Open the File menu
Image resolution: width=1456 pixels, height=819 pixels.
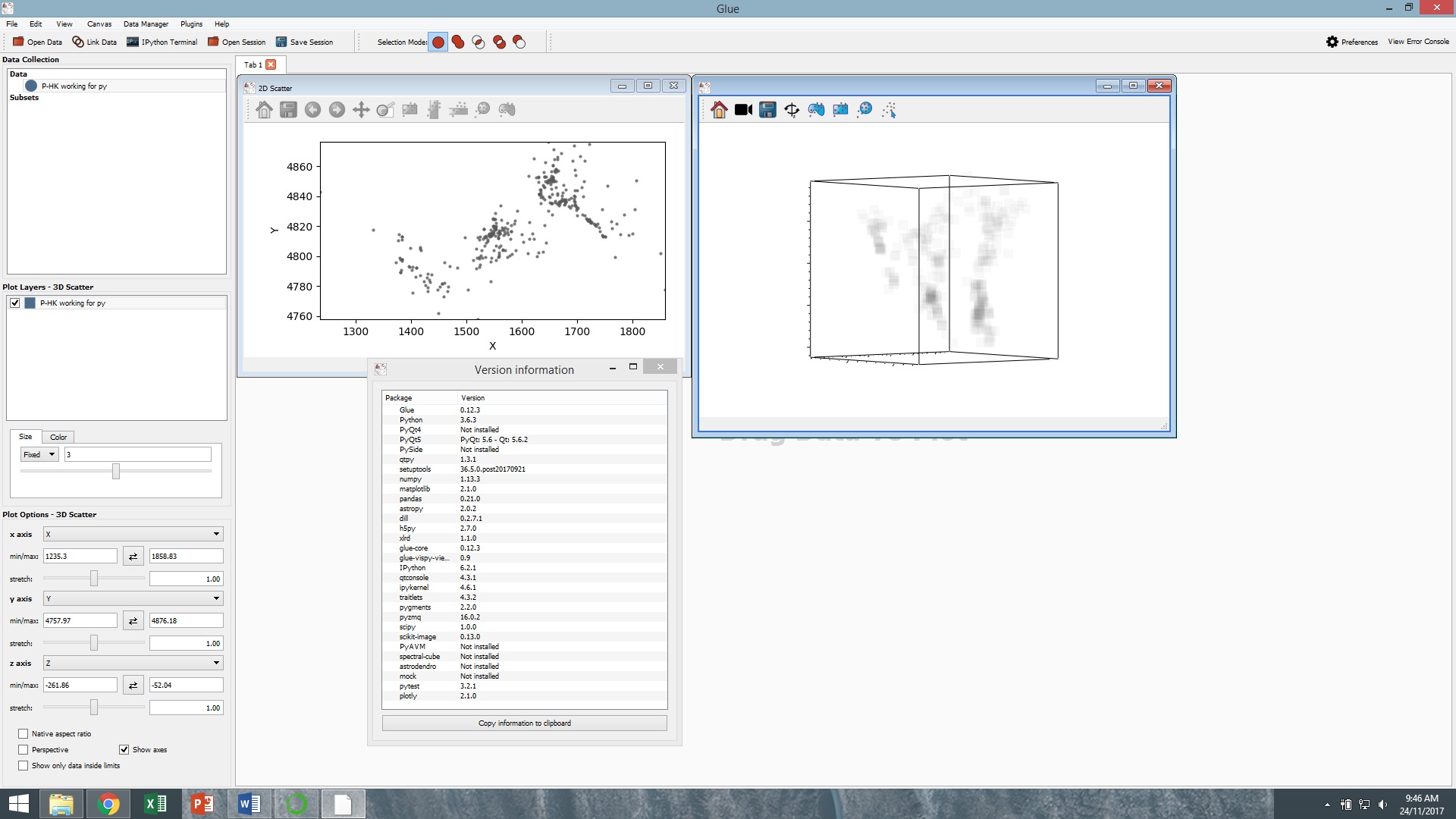[12, 24]
